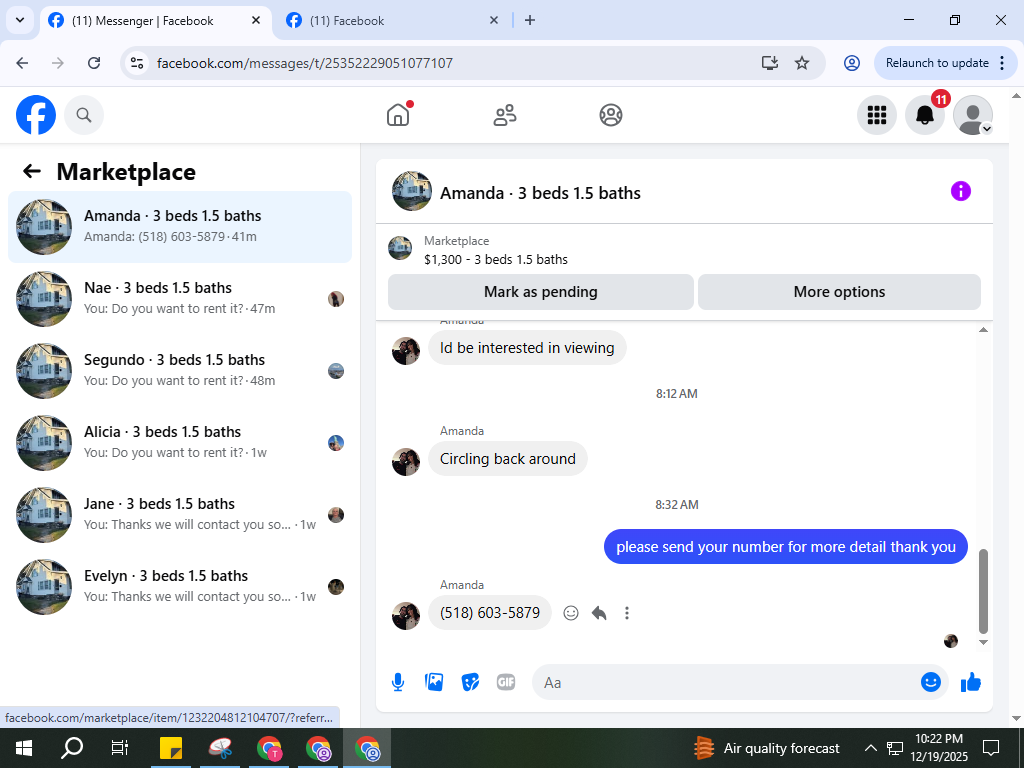The image size is (1024, 768).
Task: Open a new browser tab
Action: pyautogui.click(x=530, y=20)
